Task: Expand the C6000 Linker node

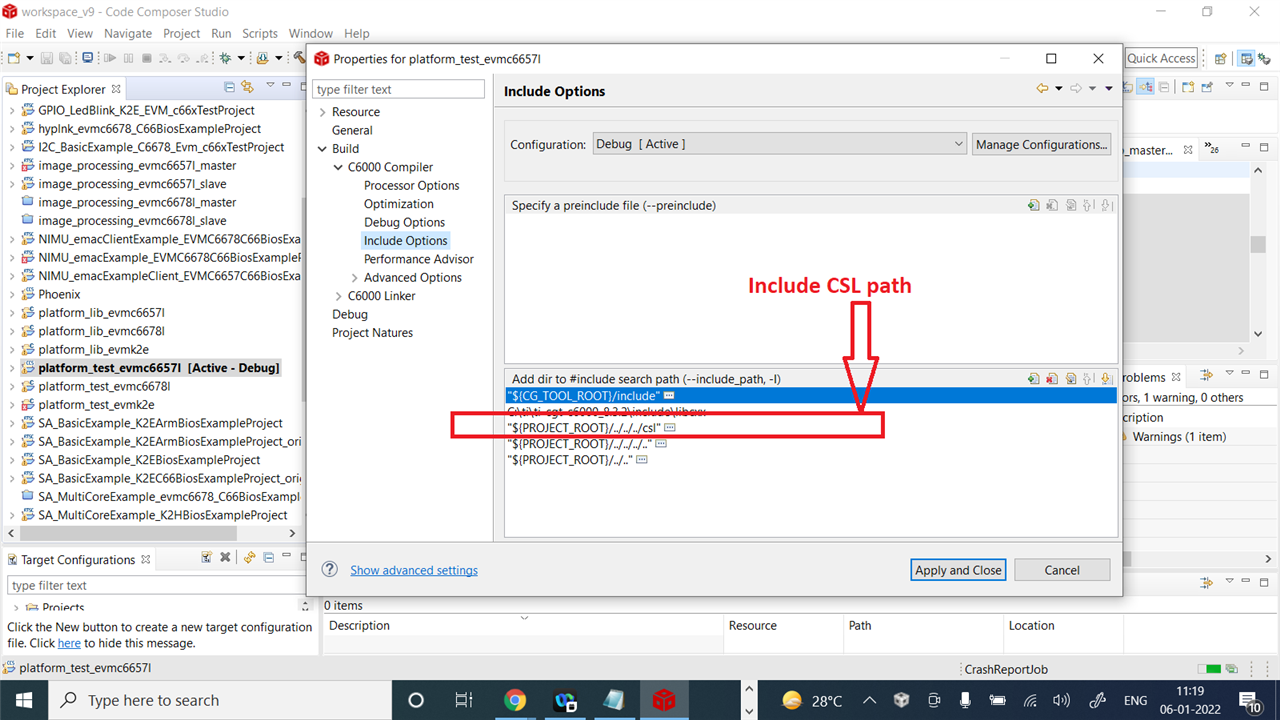Action: pos(339,296)
